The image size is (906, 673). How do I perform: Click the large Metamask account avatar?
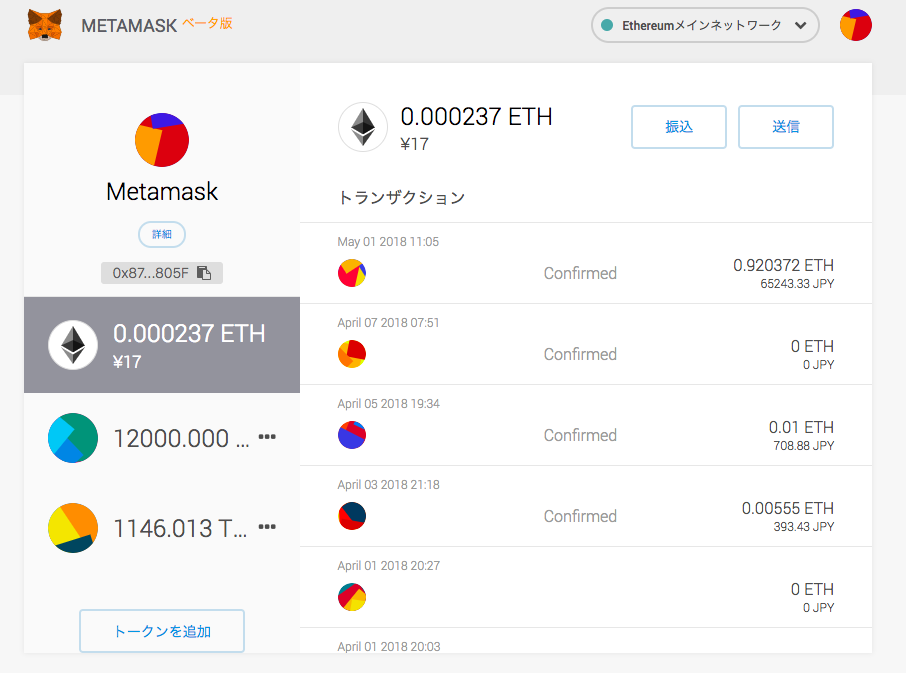pos(162,140)
